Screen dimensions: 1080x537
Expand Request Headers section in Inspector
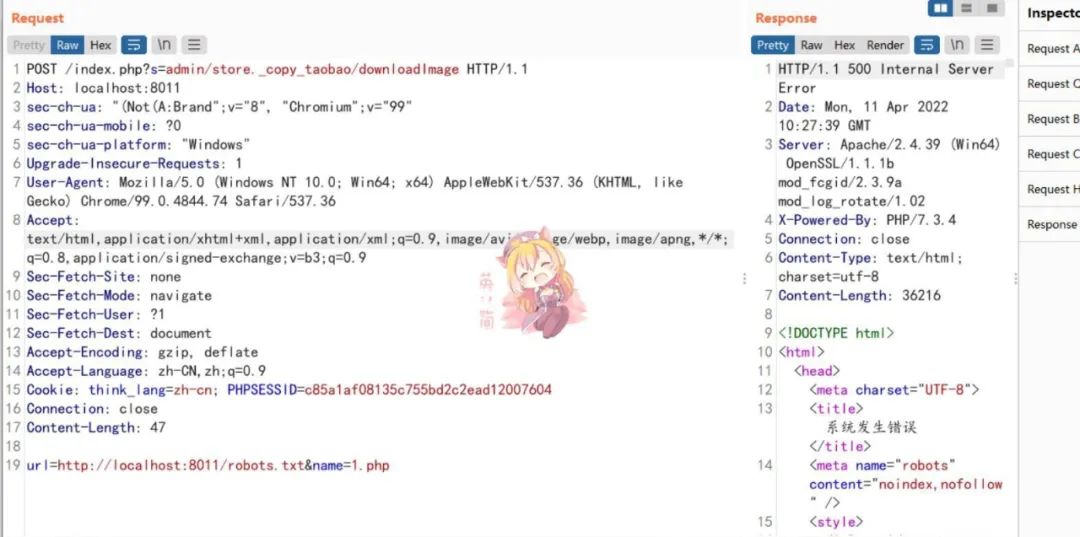pos(1050,189)
